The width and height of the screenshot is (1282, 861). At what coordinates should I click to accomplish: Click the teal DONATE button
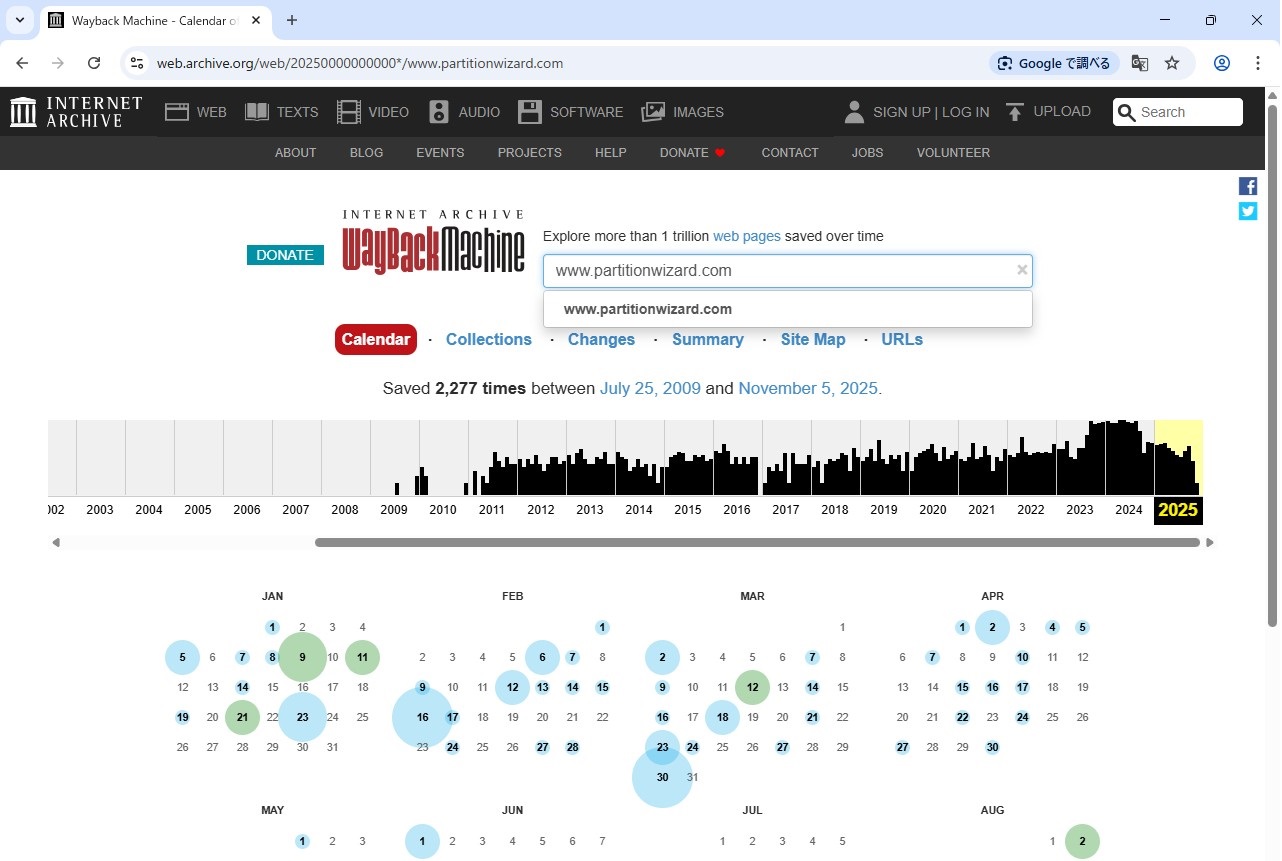click(x=285, y=255)
